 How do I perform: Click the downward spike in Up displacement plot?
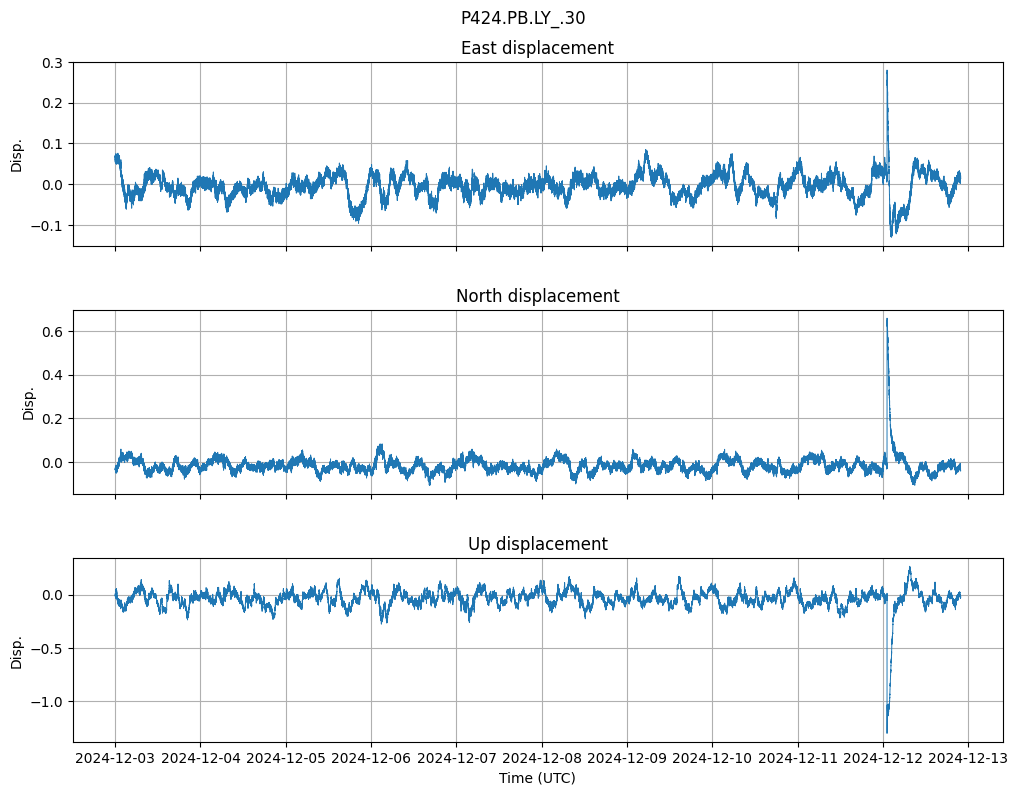[886, 730]
